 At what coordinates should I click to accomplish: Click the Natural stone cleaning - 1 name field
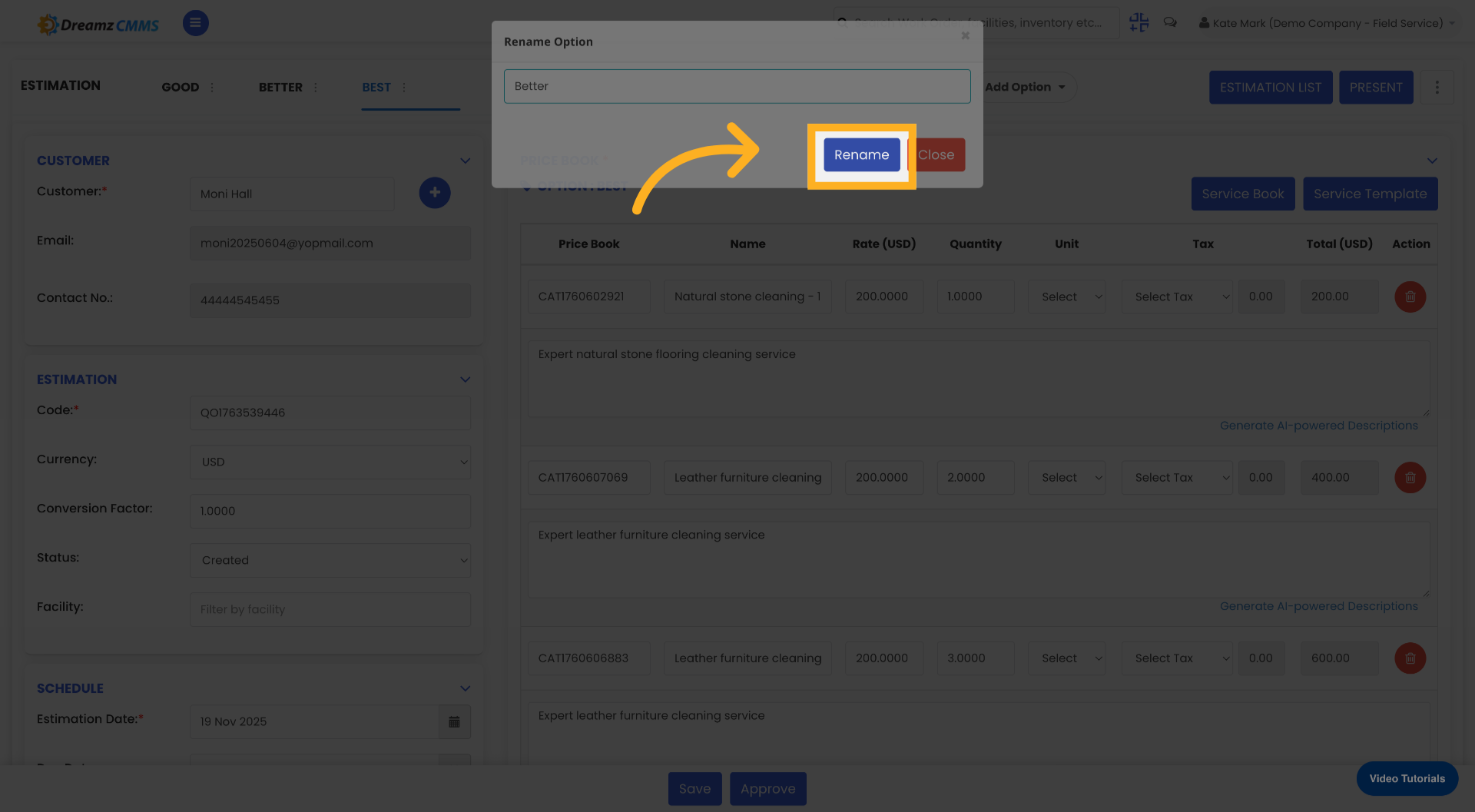747,297
